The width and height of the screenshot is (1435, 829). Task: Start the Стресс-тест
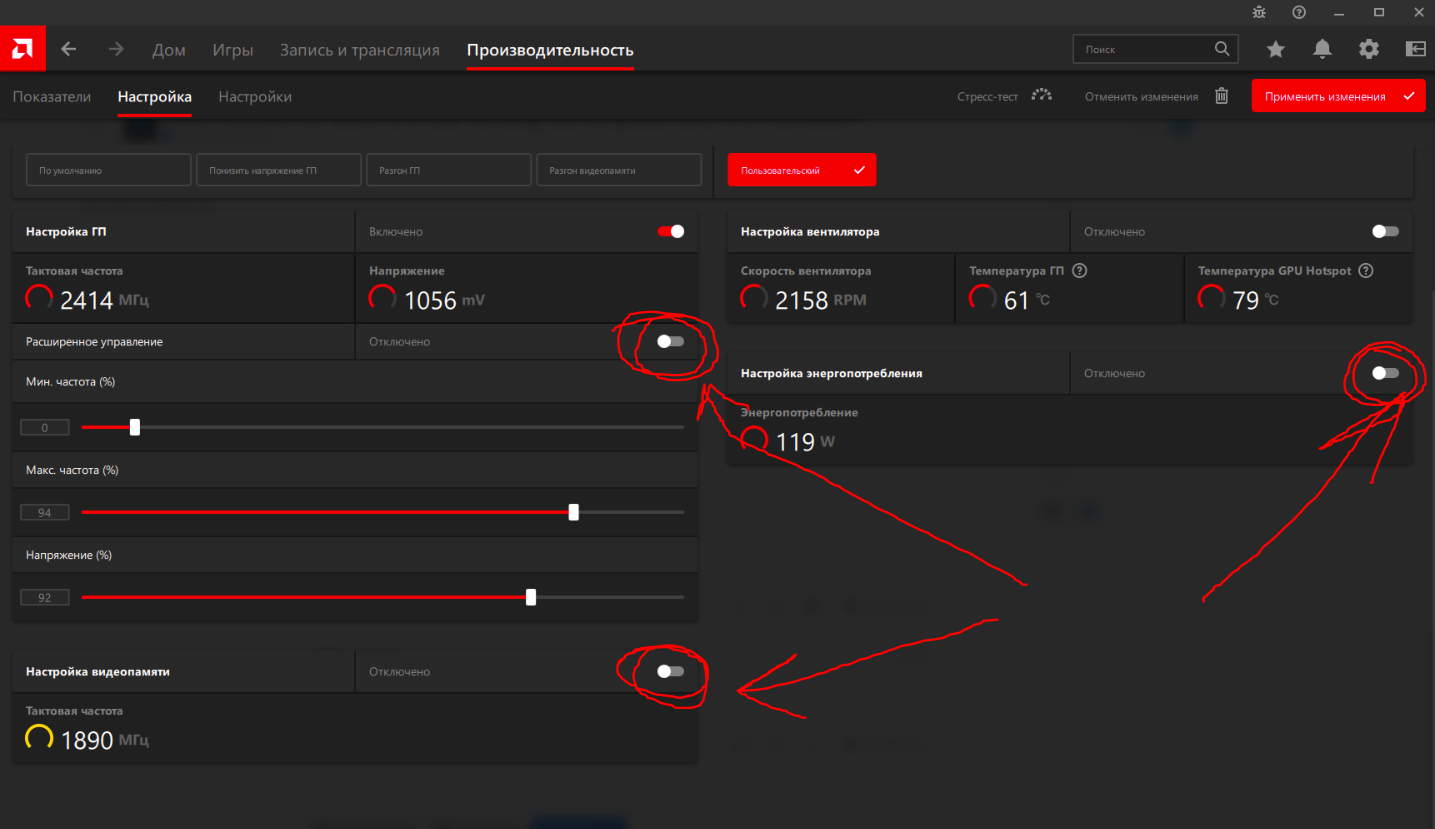click(x=987, y=97)
